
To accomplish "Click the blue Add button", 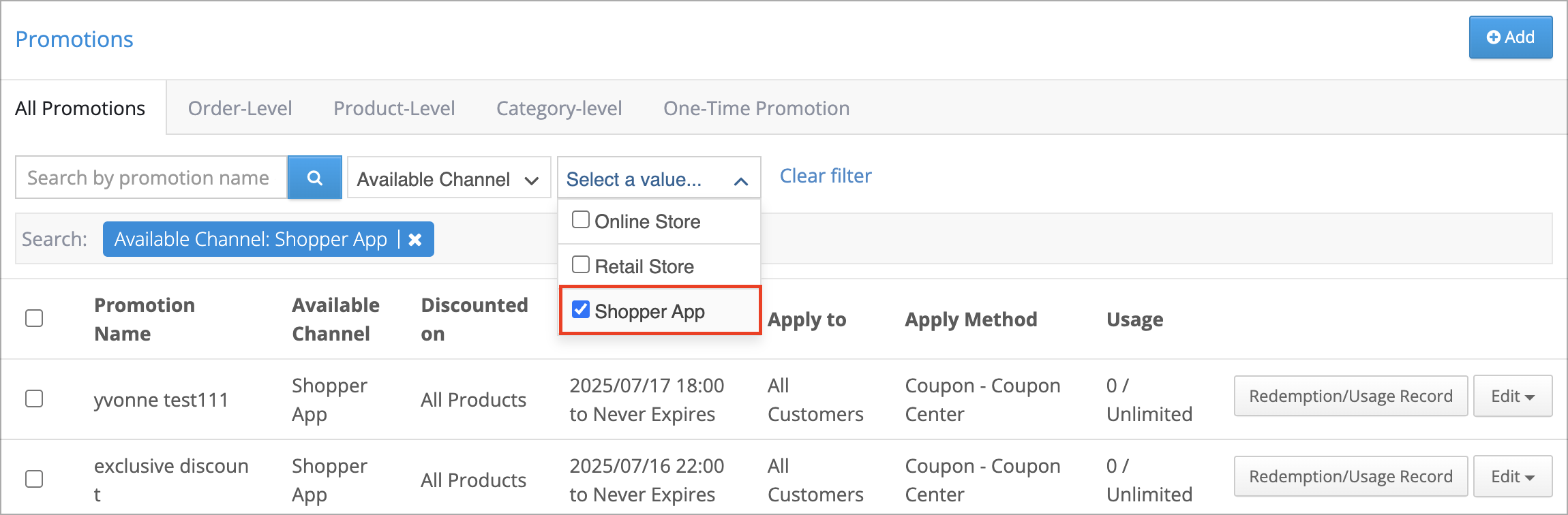I will [1510, 37].
